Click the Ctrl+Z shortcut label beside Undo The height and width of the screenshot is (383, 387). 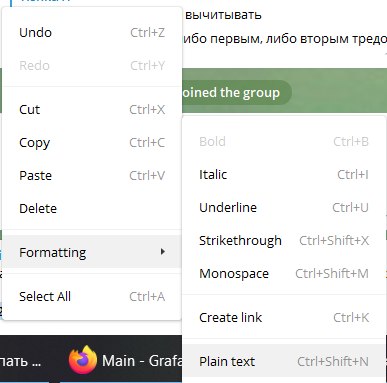tap(147, 33)
